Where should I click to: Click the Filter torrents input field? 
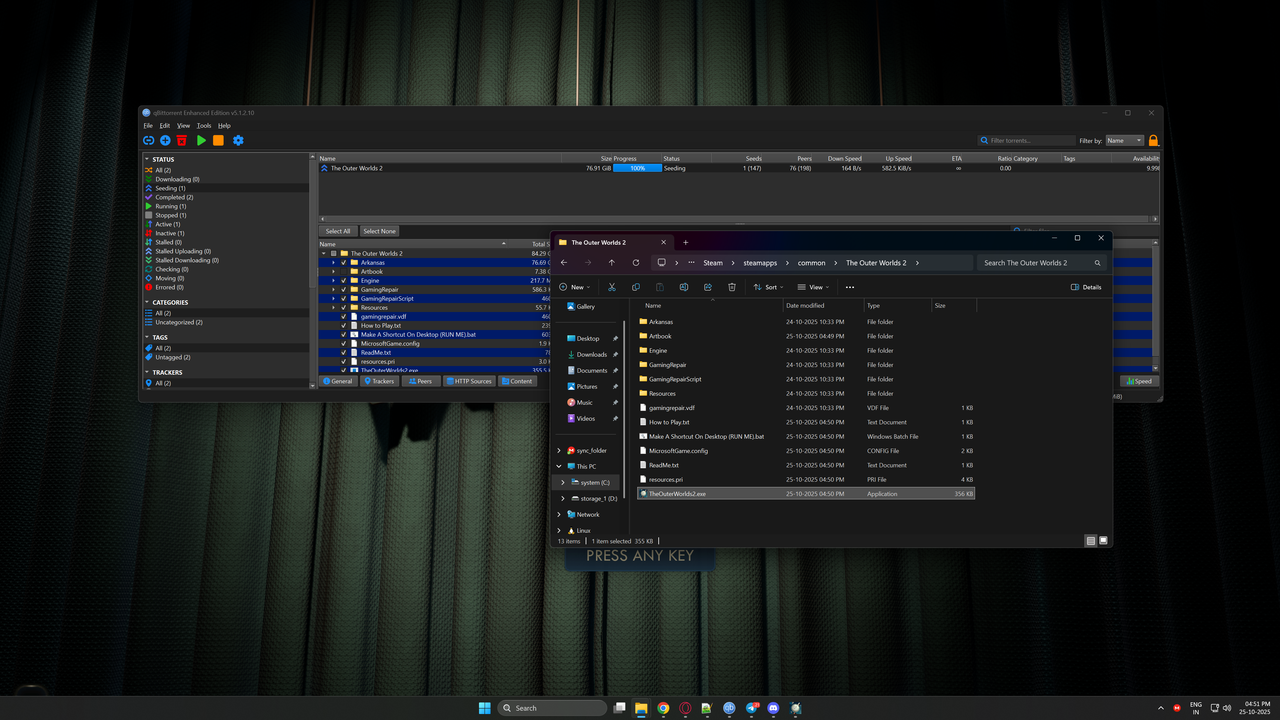[x=1027, y=141]
